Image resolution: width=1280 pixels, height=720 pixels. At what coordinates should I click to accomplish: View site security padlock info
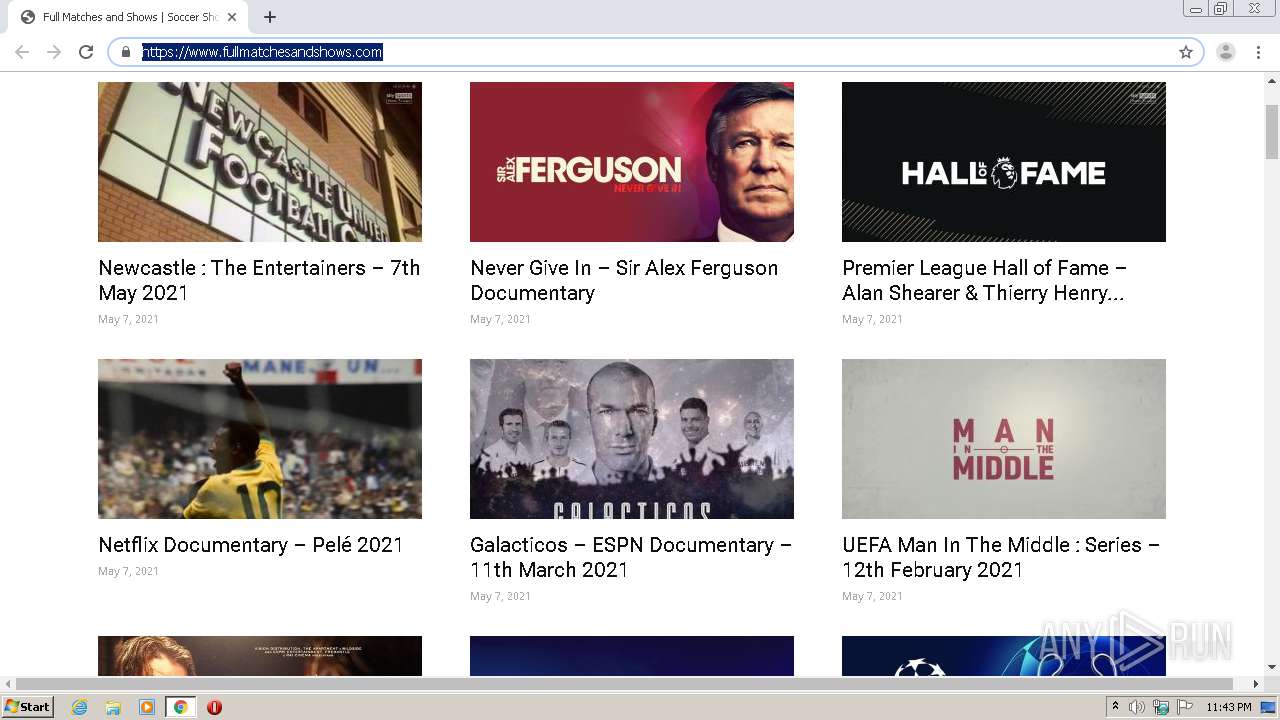click(126, 52)
